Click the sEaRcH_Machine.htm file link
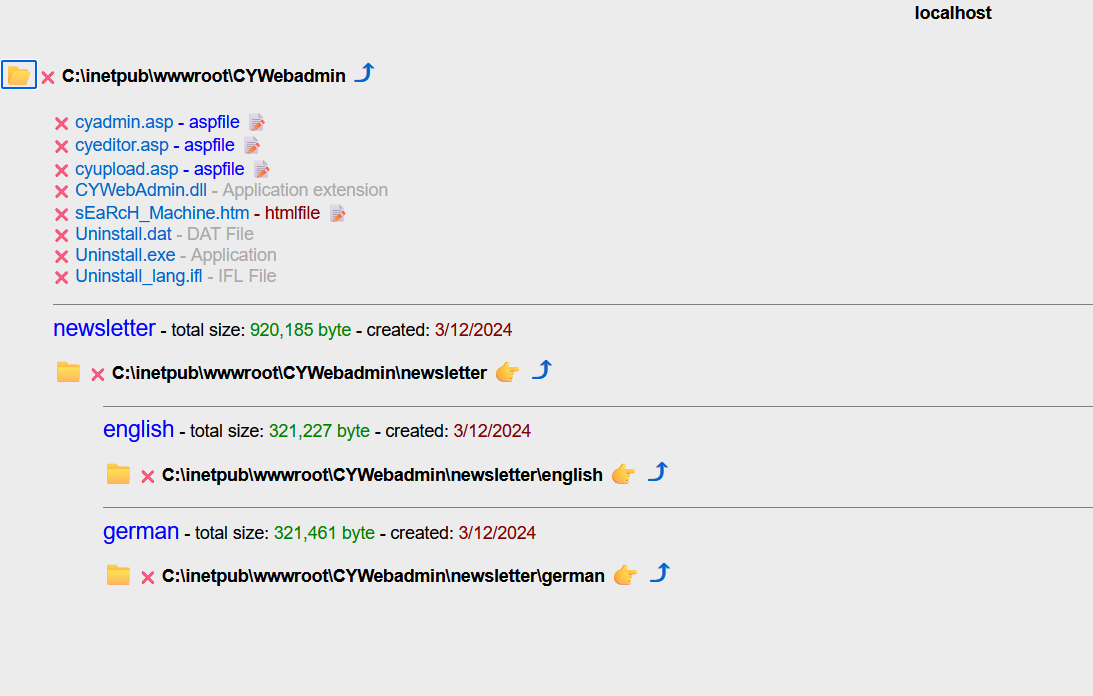The image size is (1093, 696). tap(162, 213)
